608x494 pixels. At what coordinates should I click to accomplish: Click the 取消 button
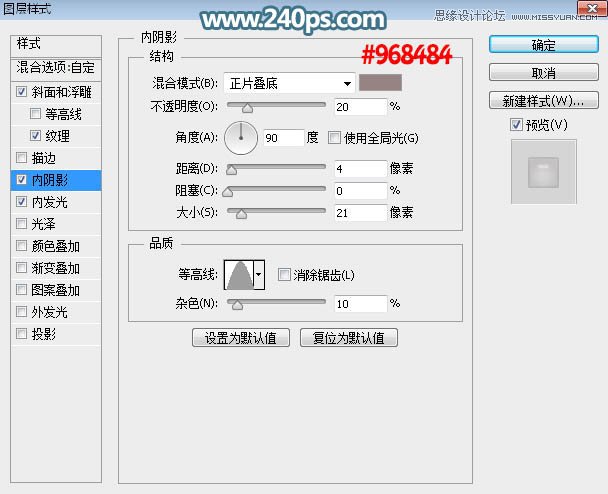(x=544, y=73)
